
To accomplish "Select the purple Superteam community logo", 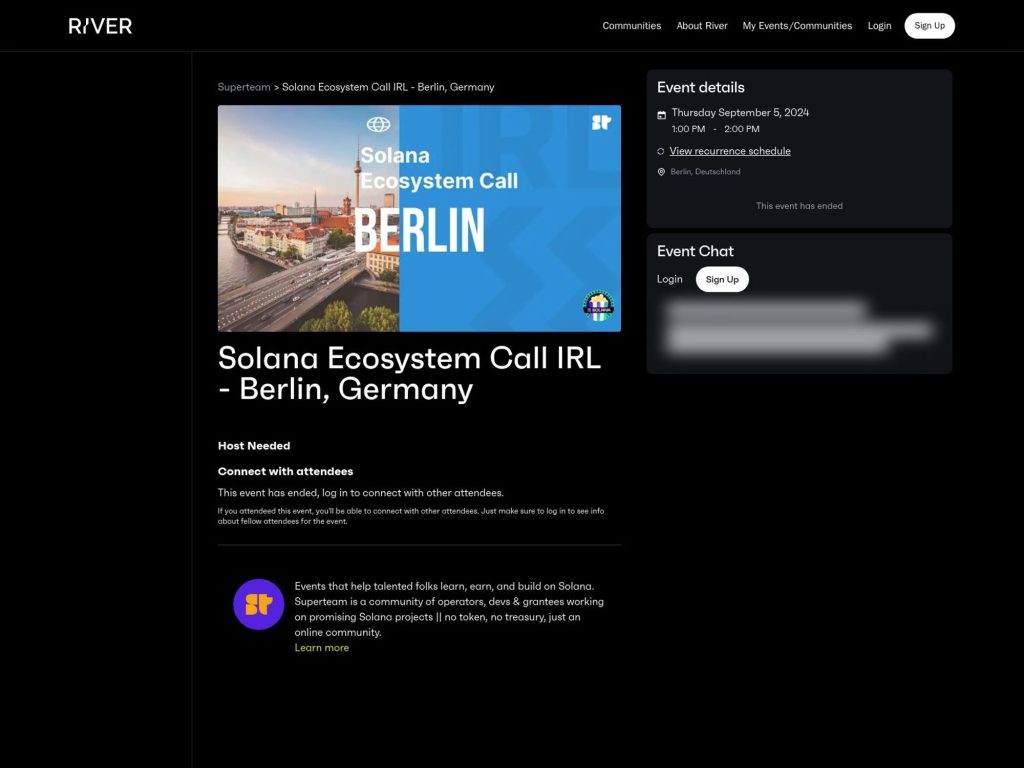I will 258,604.
